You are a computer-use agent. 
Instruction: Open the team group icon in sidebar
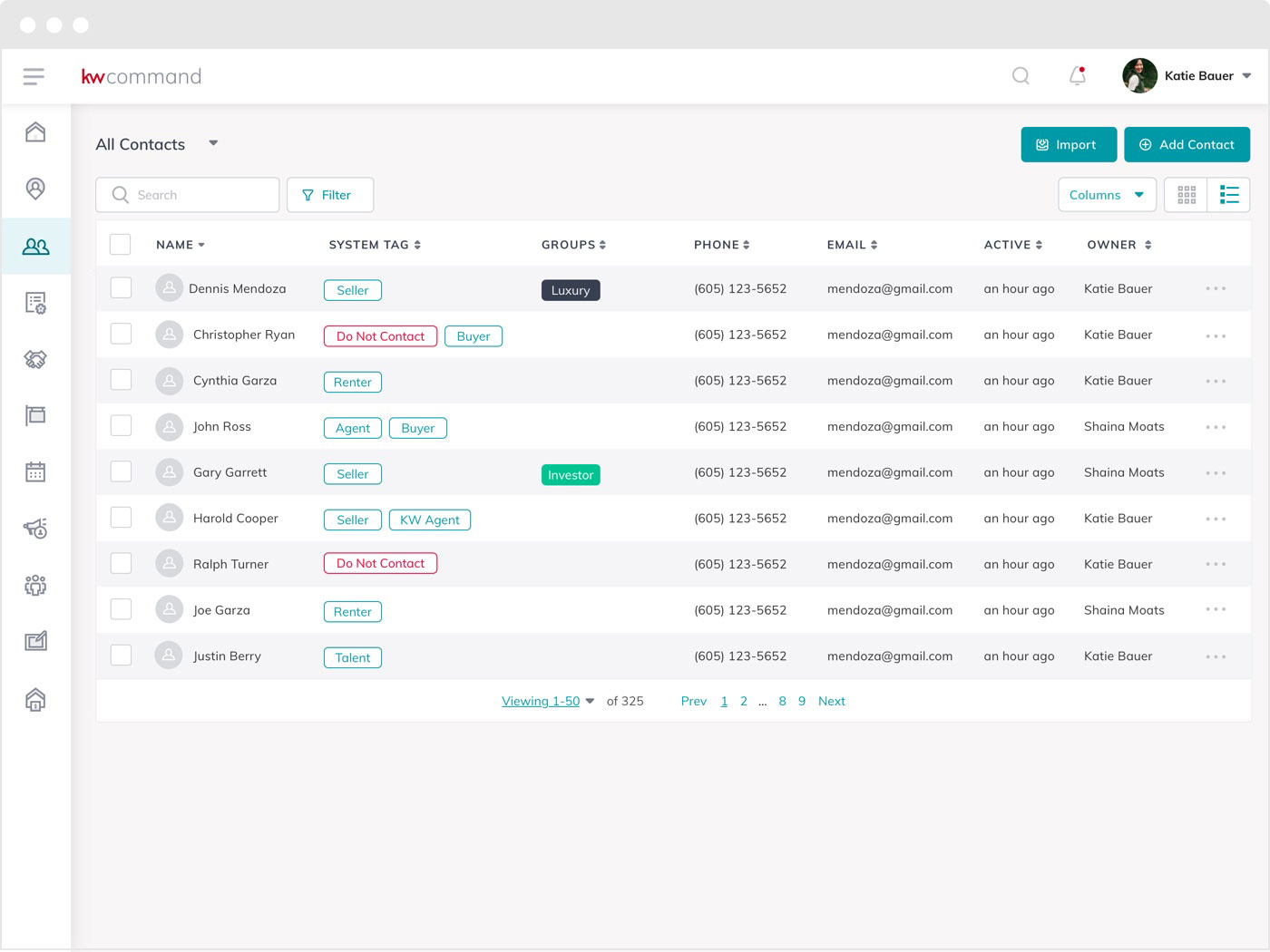(x=35, y=585)
